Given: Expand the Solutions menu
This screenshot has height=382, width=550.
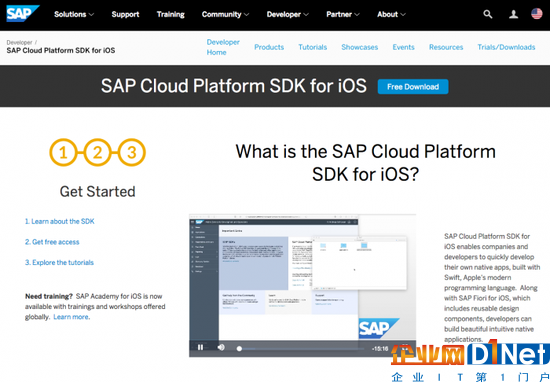Looking at the screenshot, I should point(74,14).
